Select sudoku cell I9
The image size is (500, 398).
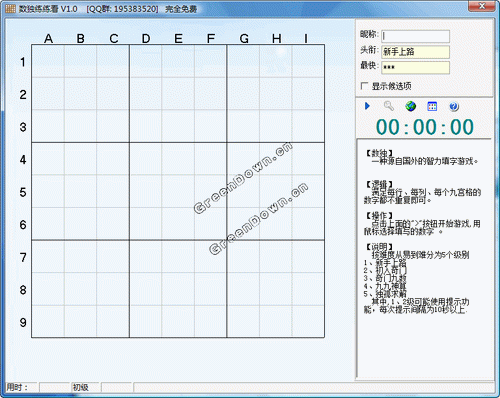308,321
